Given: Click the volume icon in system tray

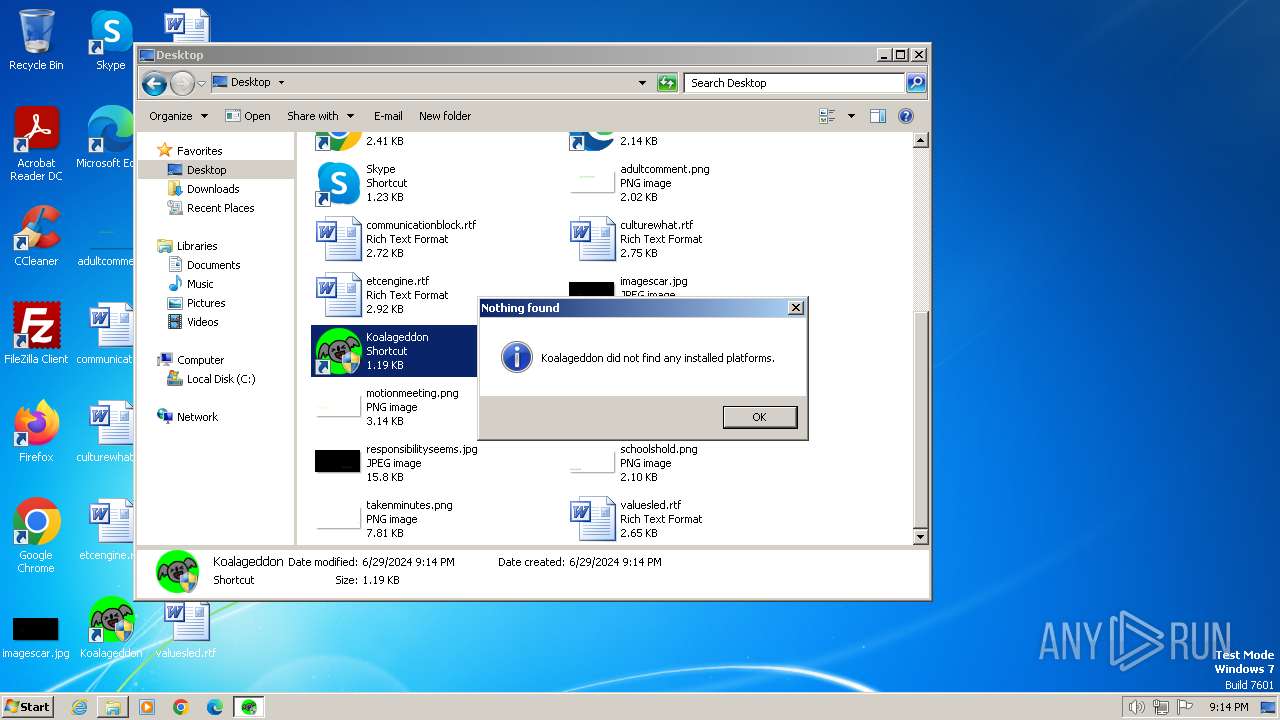Looking at the screenshot, I should pyautogui.click(x=1136, y=707).
